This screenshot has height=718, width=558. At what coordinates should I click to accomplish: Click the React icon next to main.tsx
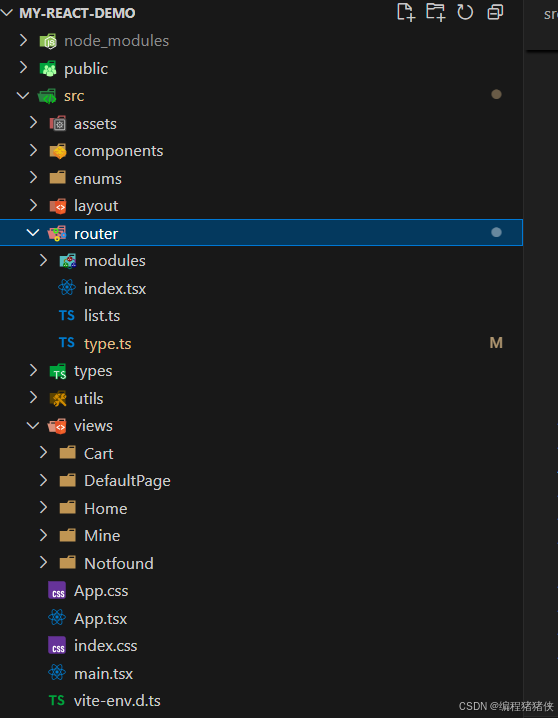pyautogui.click(x=57, y=673)
